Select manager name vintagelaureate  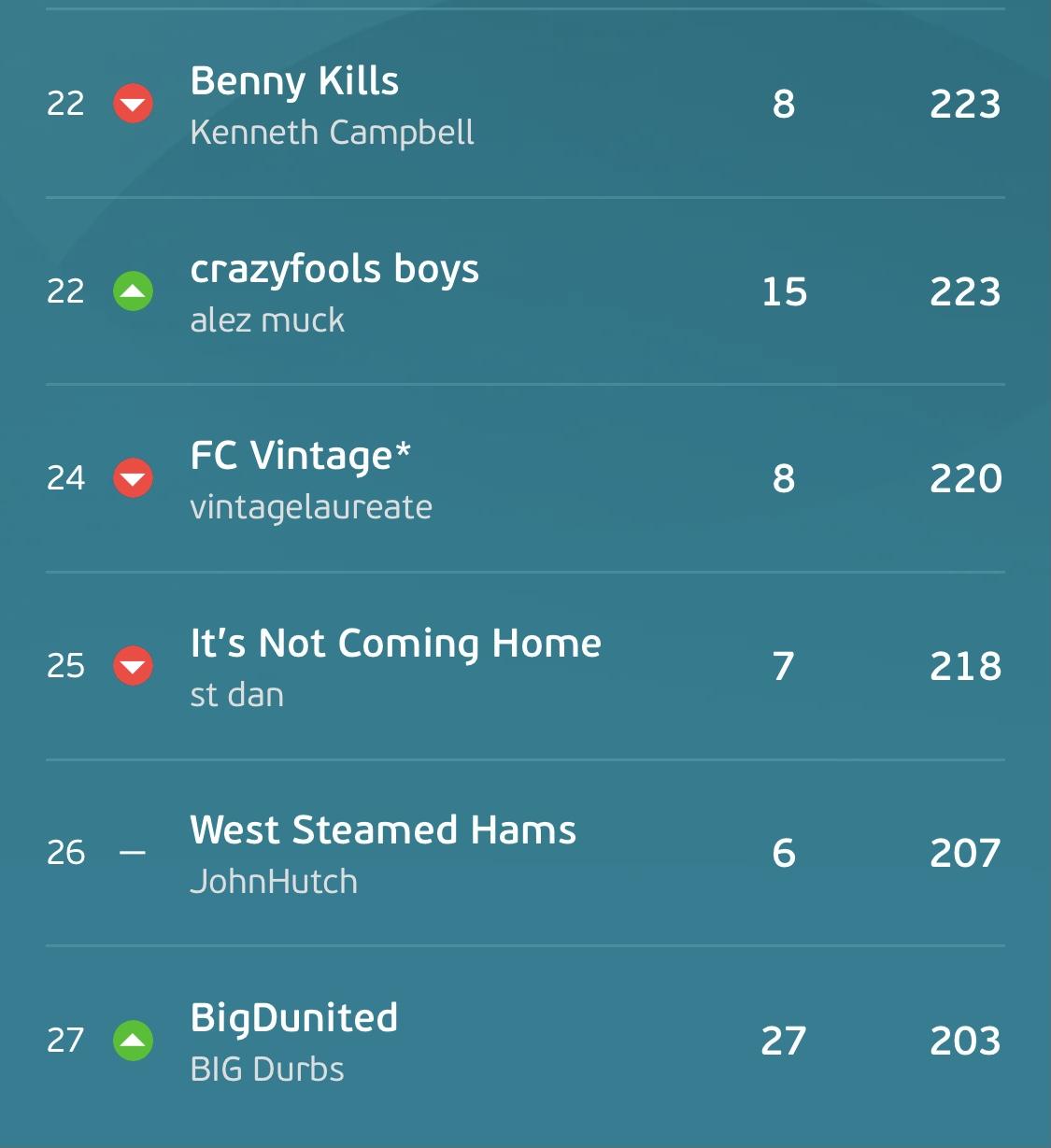coord(311,507)
